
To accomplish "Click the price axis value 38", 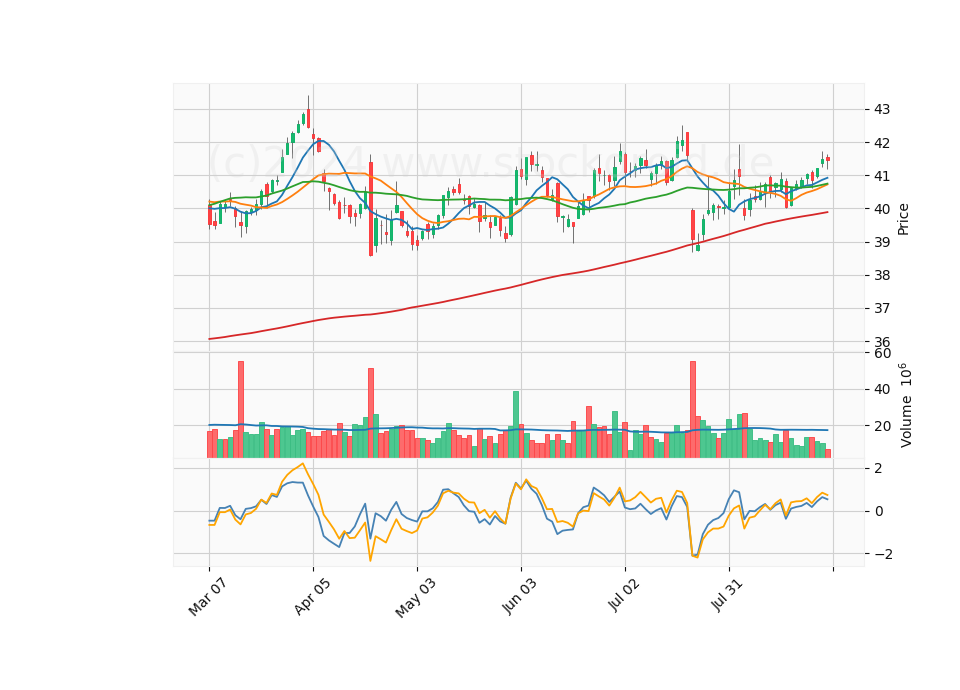I will (882, 275).
